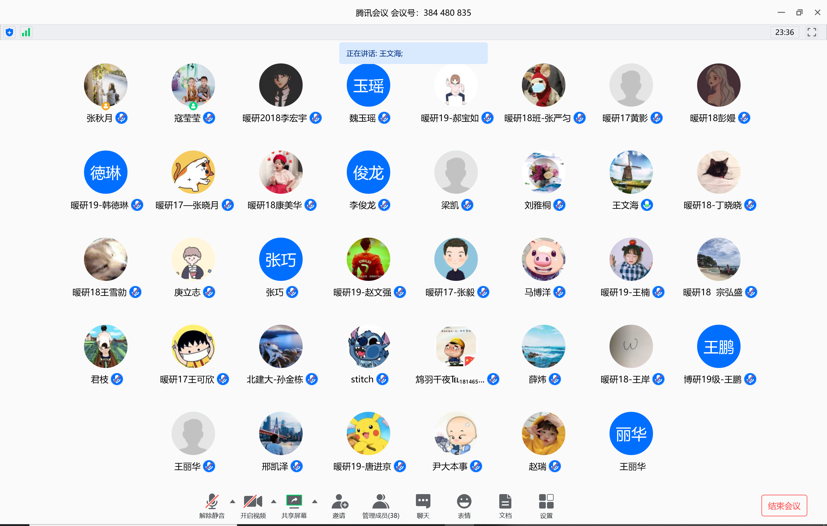Enter fullscreen using top-right expand icon

[x=812, y=32]
